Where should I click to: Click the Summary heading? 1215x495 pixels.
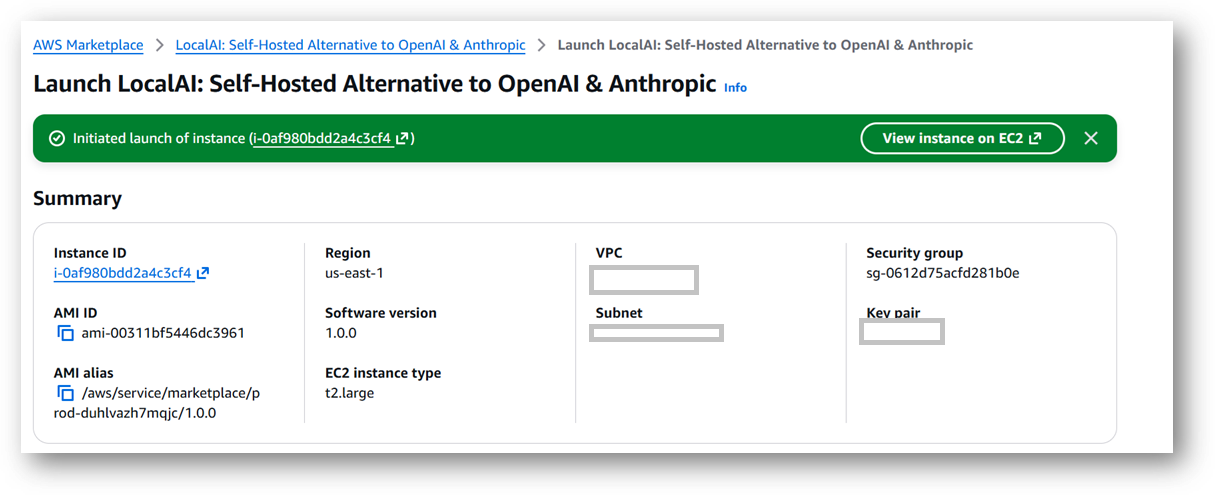pyautogui.click(x=77, y=198)
